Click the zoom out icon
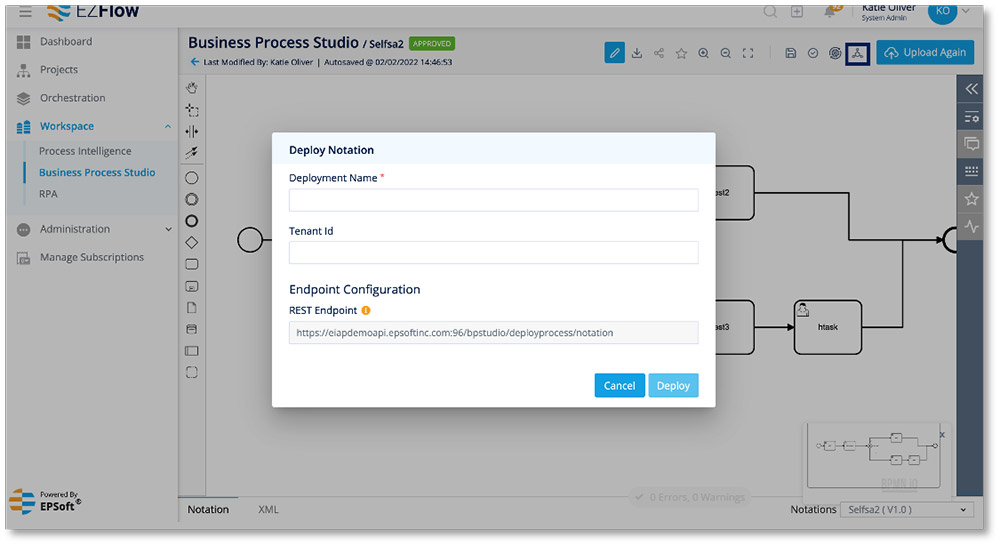 (x=726, y=53)
